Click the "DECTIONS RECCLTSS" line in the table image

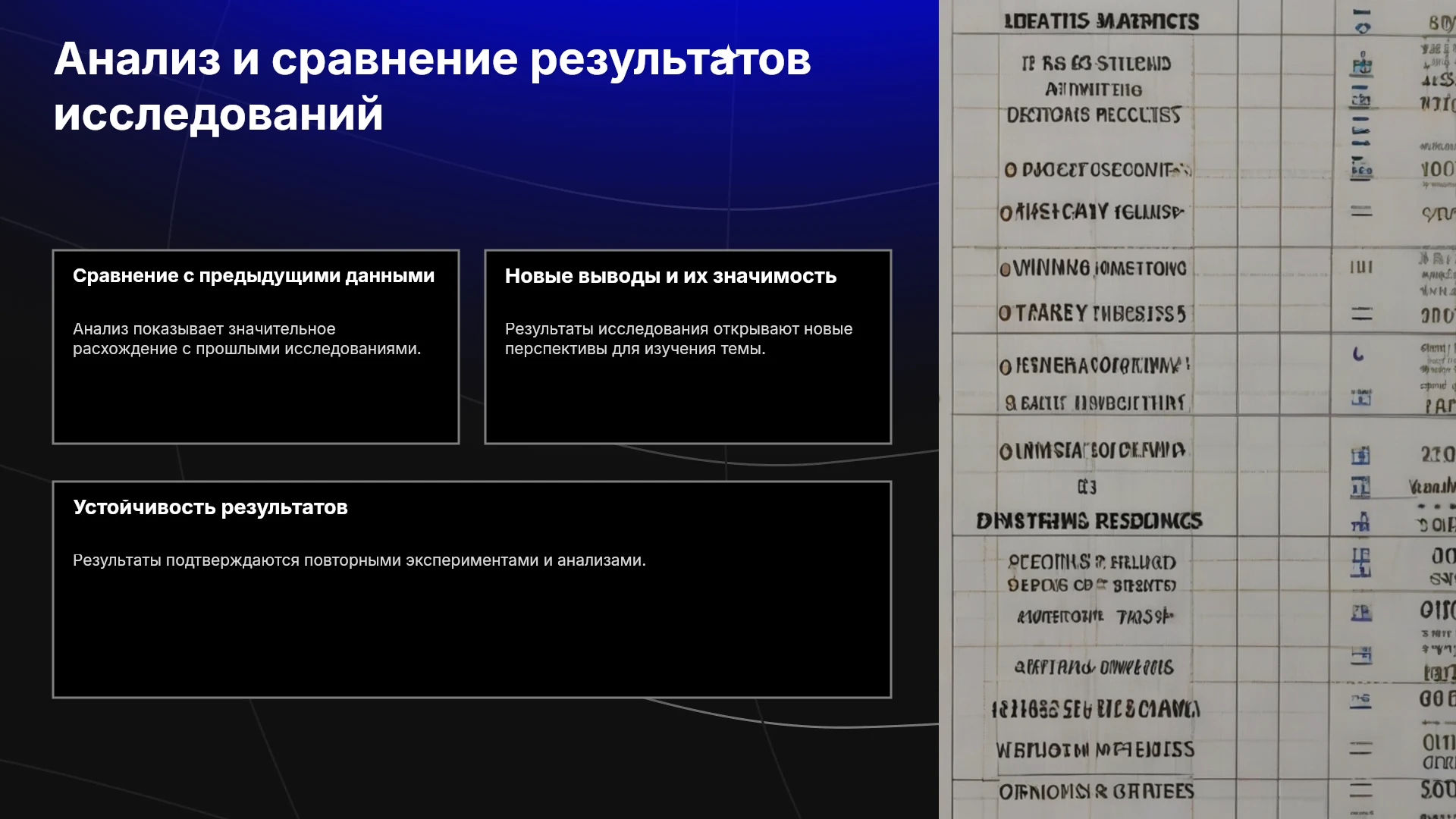click(x=1094, y=115)
